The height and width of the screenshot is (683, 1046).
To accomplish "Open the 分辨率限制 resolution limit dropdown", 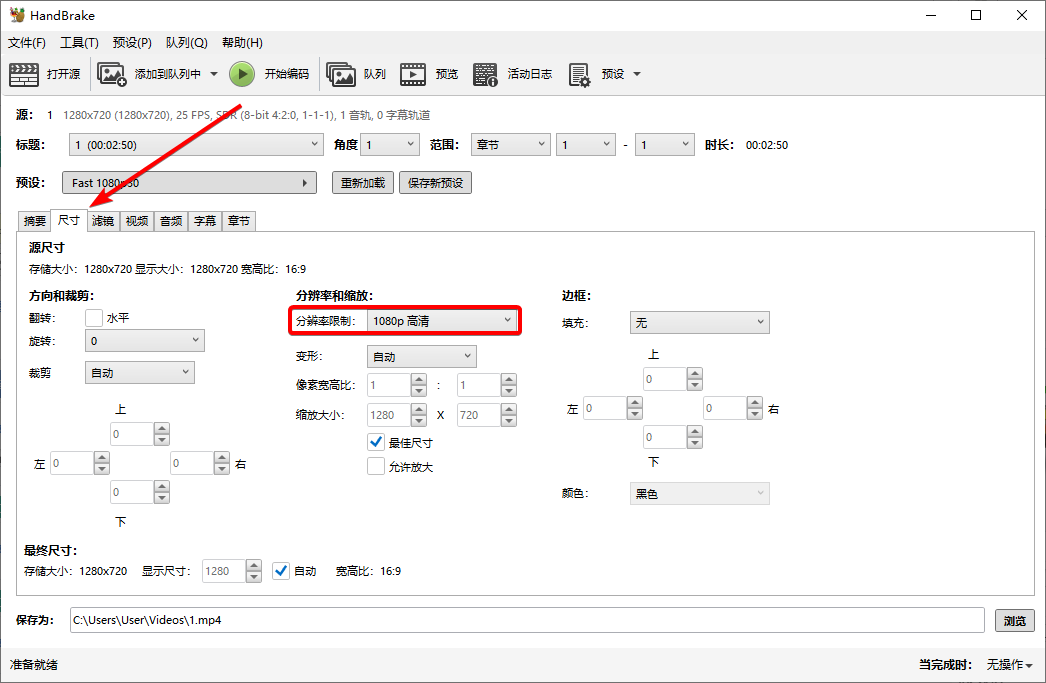I will (x=443, y=320).
